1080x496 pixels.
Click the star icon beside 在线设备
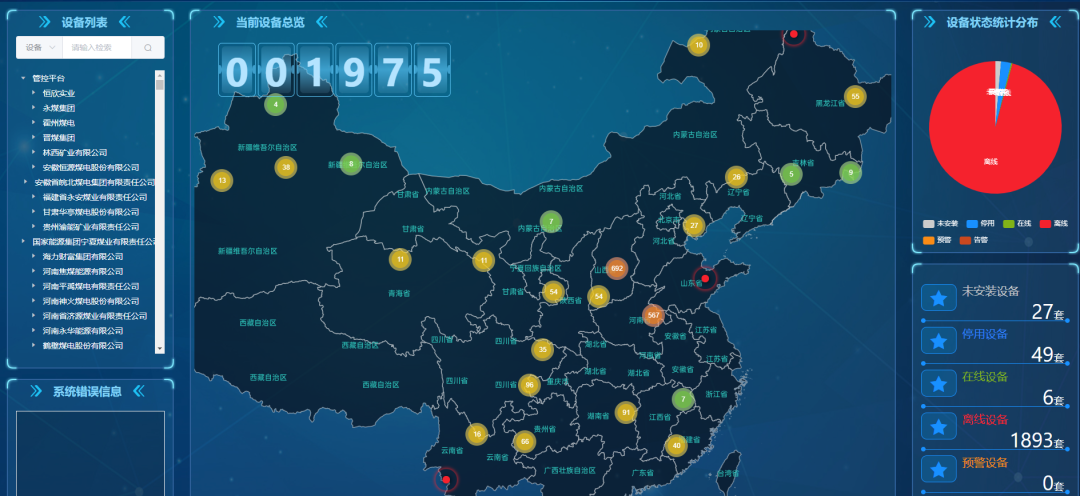(x=938, y=383)
